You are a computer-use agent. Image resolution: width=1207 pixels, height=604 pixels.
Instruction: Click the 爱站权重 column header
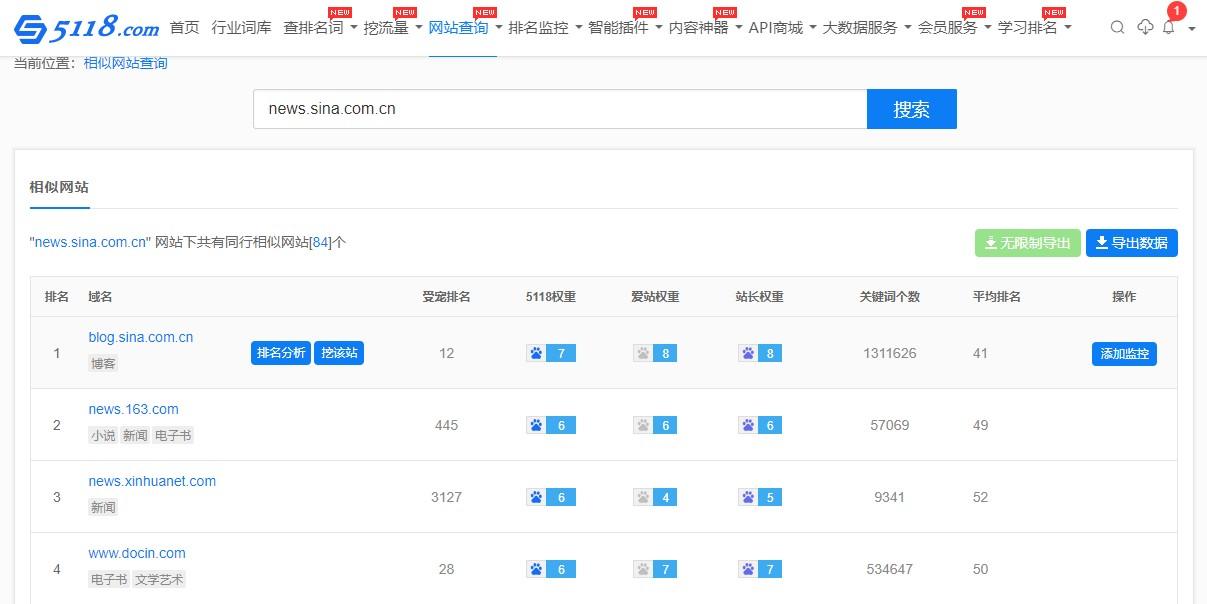[655, 297]
